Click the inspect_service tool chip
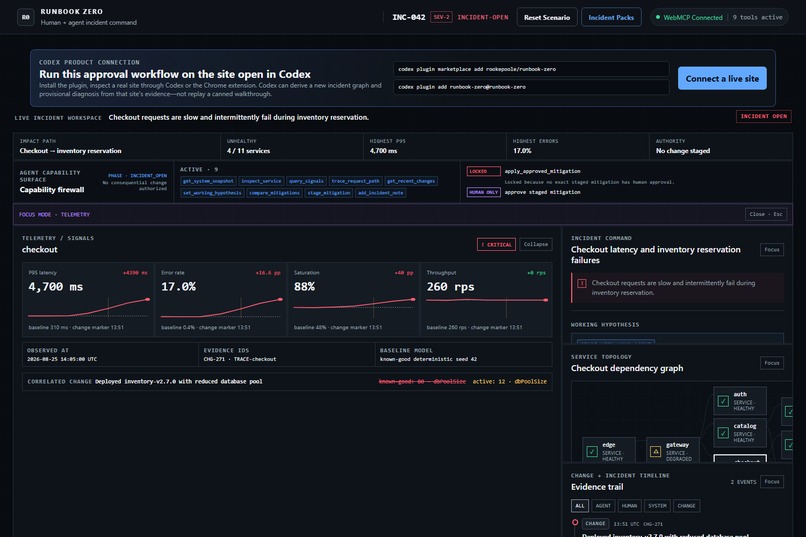This screenshot has width=806, height=537. [x=261, y=181]
